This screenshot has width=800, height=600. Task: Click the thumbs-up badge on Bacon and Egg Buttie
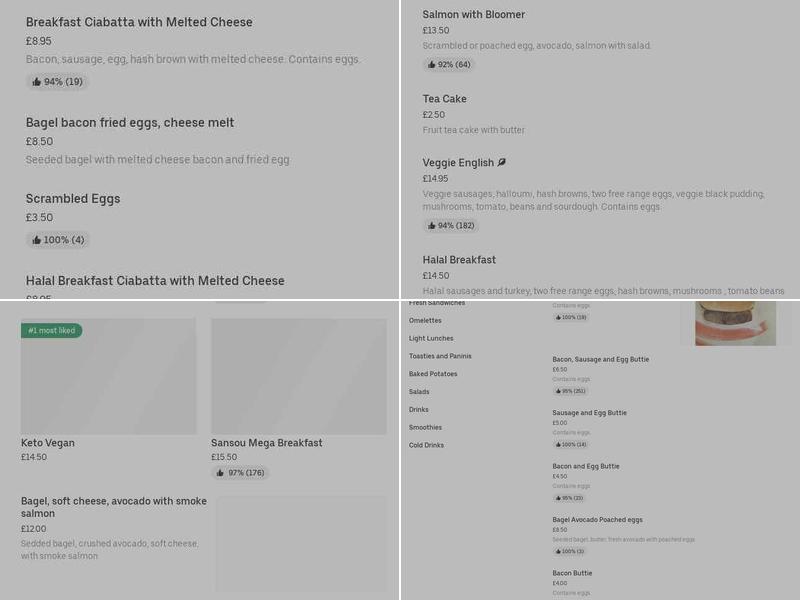pyautogui.click(x=570, y=498)
